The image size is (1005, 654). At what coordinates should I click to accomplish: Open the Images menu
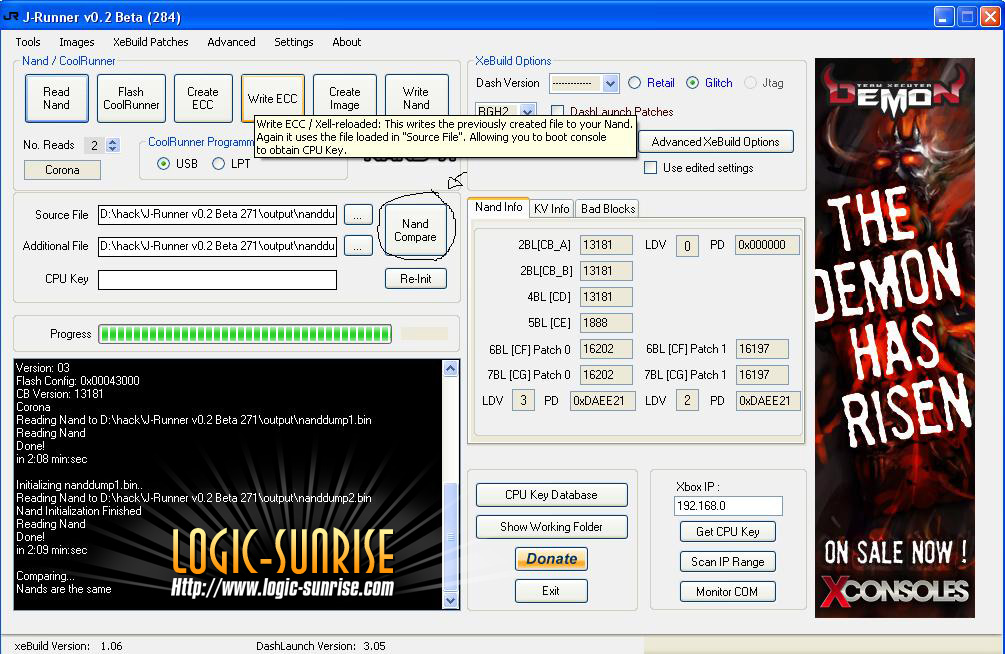point(77,42)
